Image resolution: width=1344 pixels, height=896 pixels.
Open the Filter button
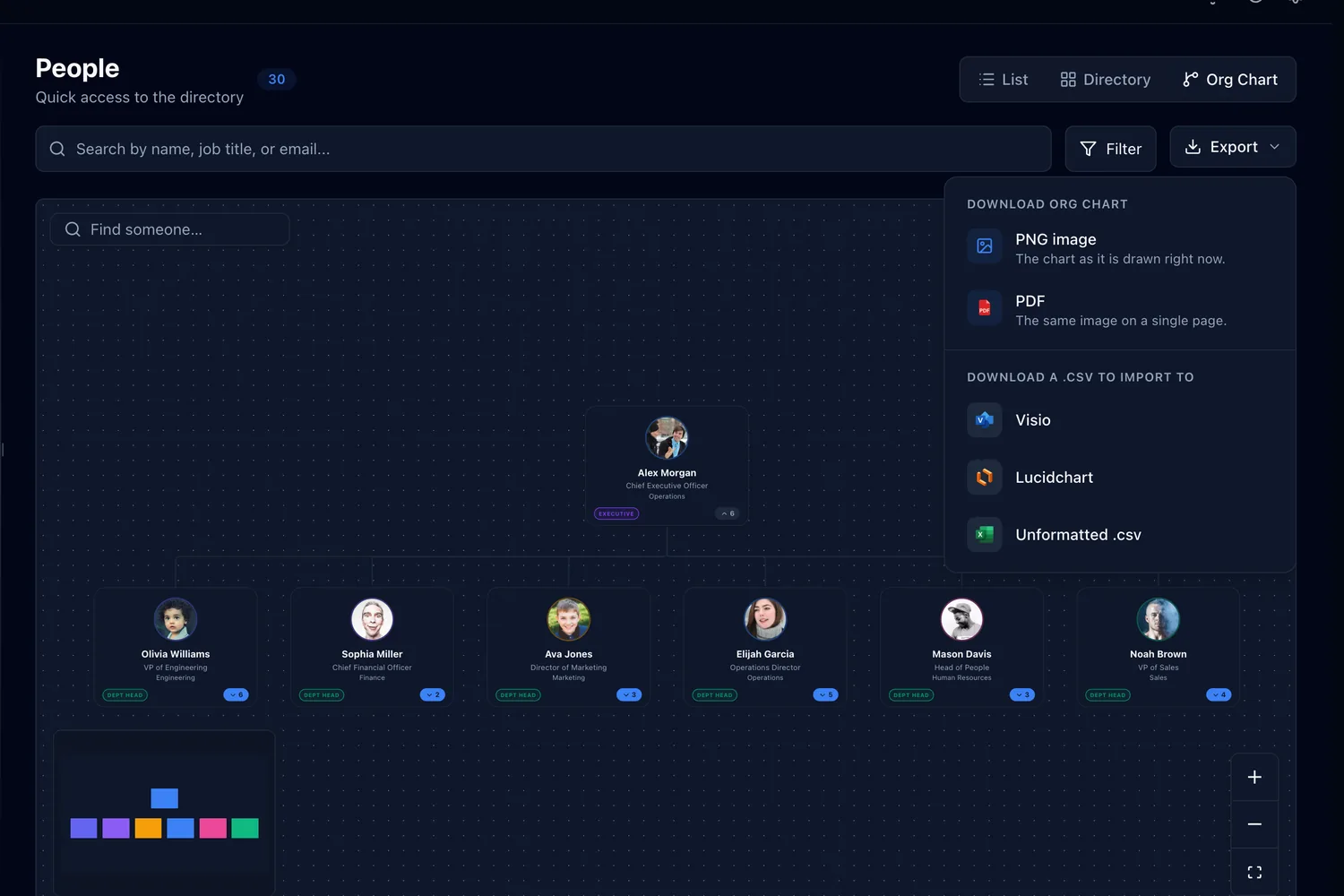1110,149
